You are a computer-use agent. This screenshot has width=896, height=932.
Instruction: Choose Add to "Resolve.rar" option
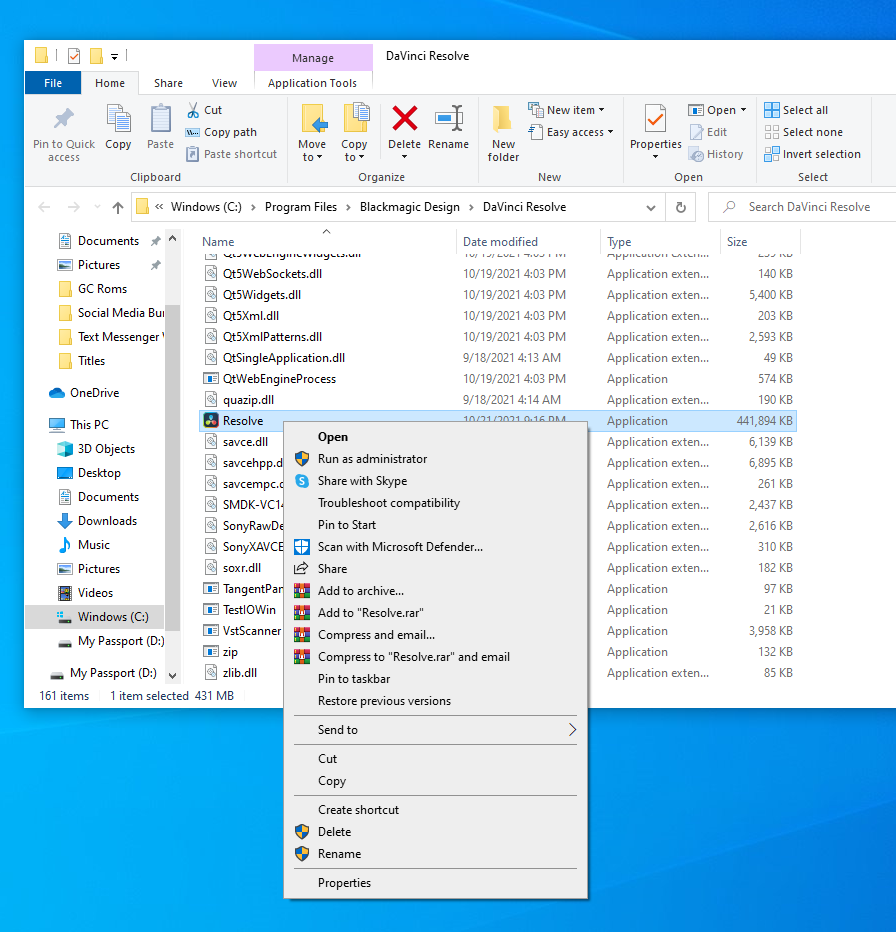pos(435,613)
